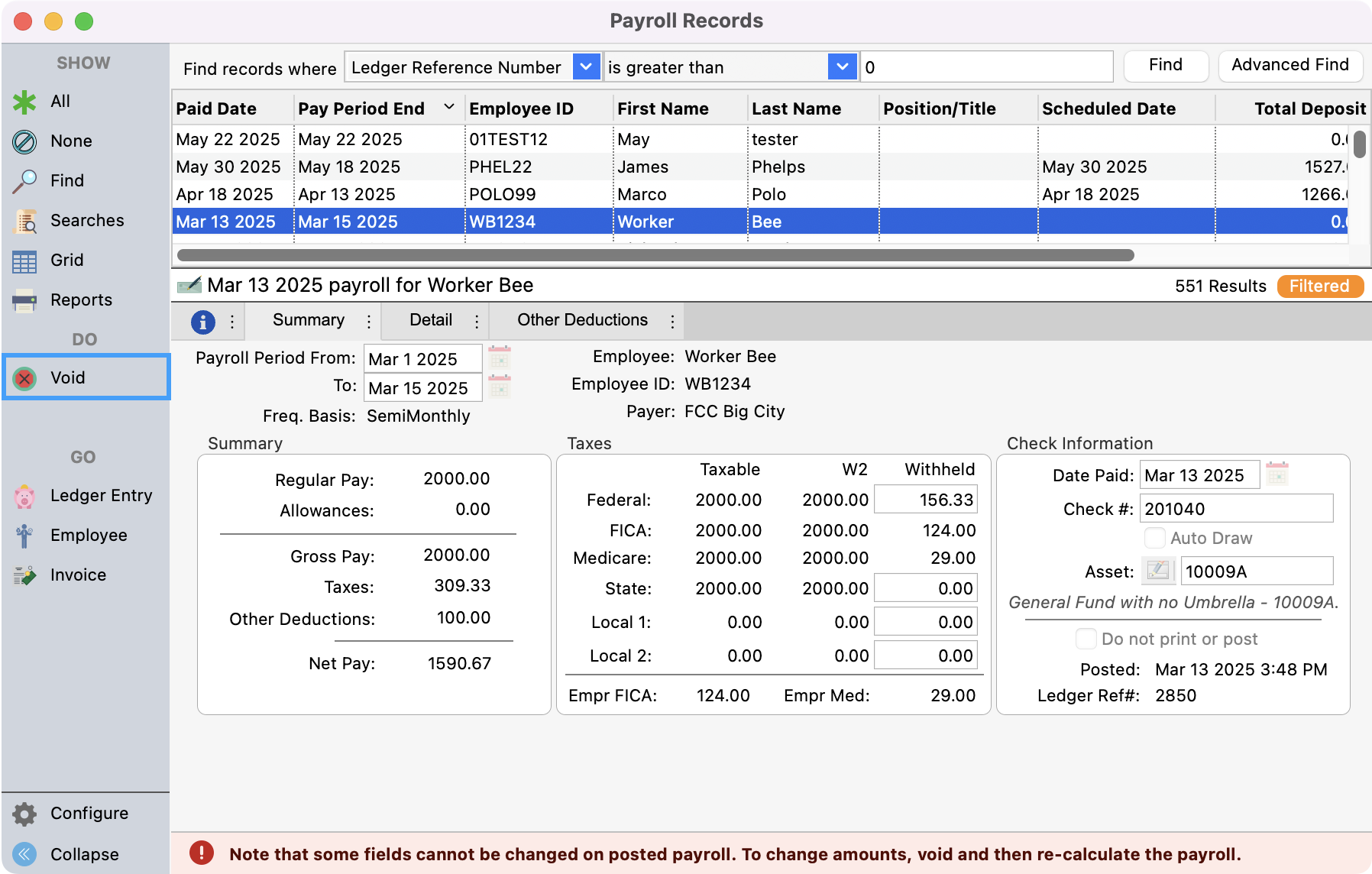1372x874 pixels.
Task: Open the Employee record icon
Action: 26,535
